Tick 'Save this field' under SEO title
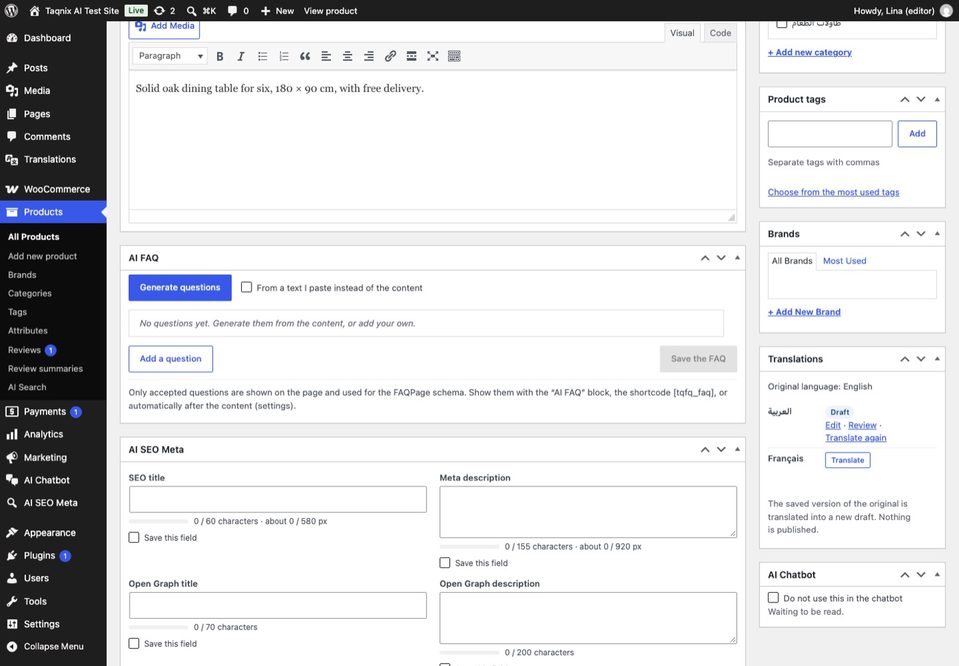959x666 pixels. (134, 538)
